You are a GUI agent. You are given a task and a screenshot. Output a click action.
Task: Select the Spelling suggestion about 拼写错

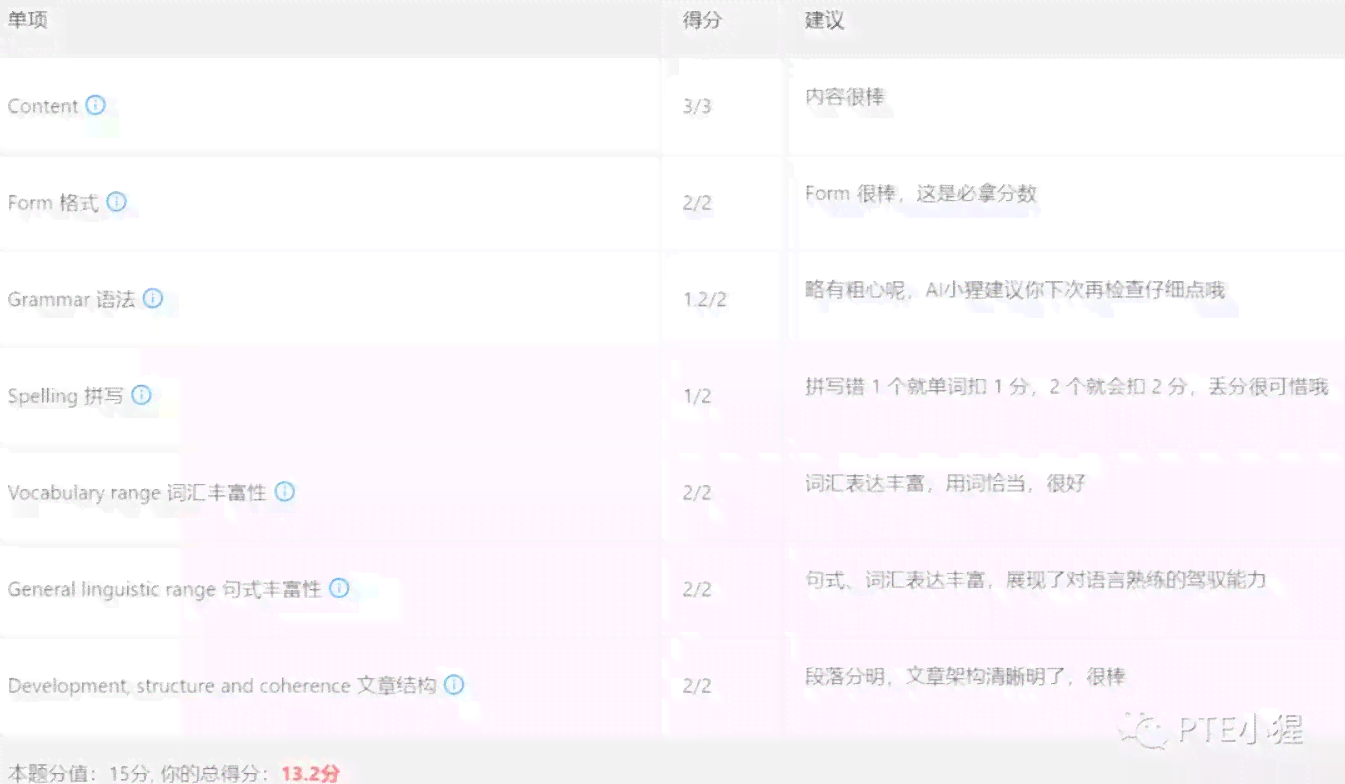pyautogui.click(x=1067, y=386)
